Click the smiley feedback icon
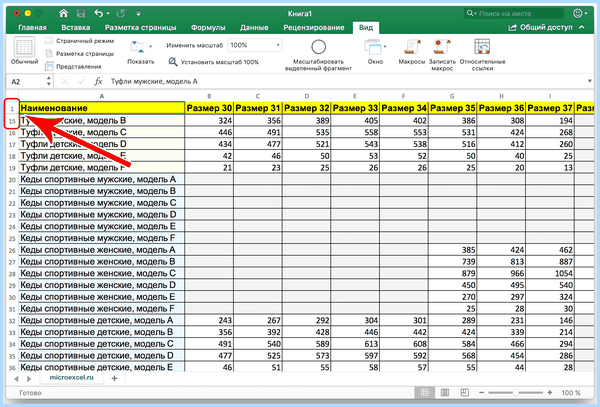 pos(577,13)
